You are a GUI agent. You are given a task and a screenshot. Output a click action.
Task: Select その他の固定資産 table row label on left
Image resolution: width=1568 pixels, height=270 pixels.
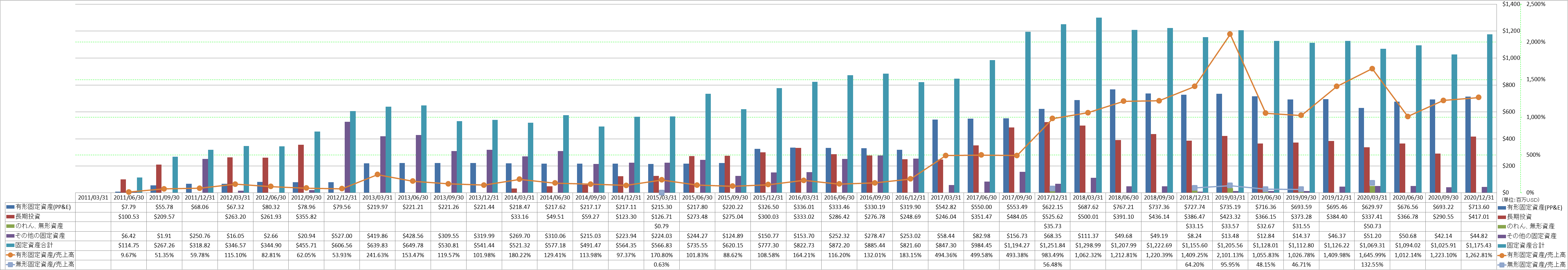[x=38, y=235]
